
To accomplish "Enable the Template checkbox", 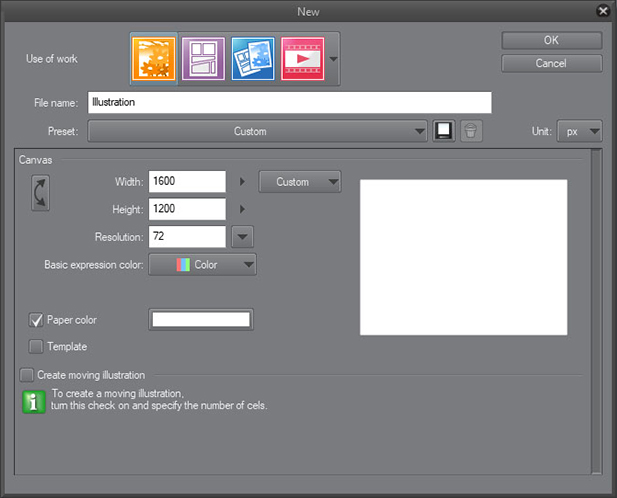I will (x=37, y=346).
